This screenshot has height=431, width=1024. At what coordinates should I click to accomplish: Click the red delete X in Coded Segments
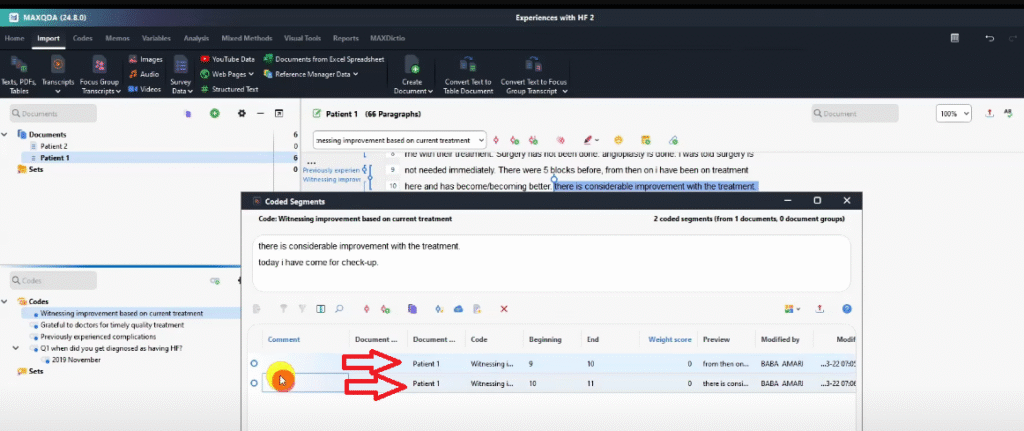point(504,309)
